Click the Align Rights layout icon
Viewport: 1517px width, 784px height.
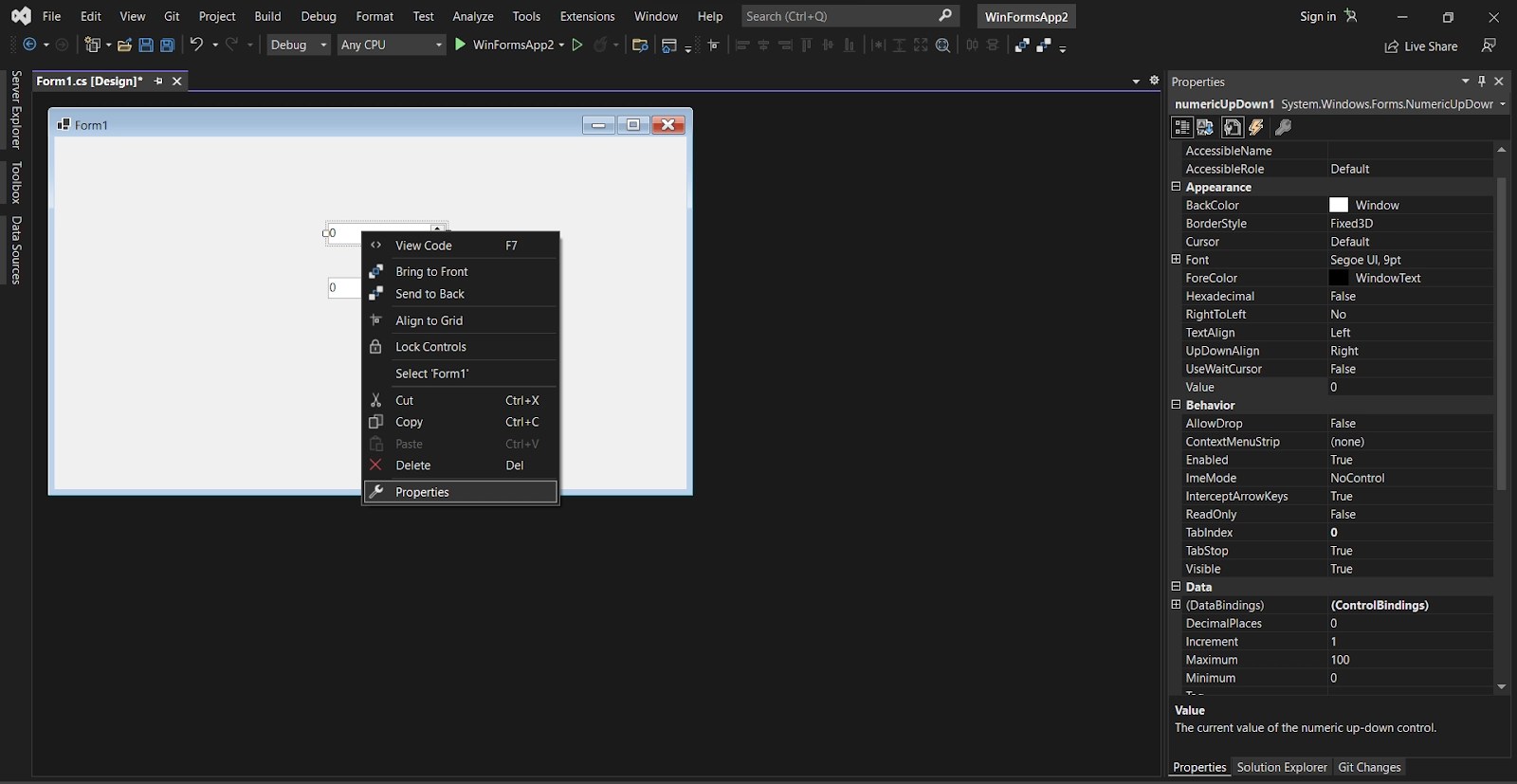pos(785,45)
